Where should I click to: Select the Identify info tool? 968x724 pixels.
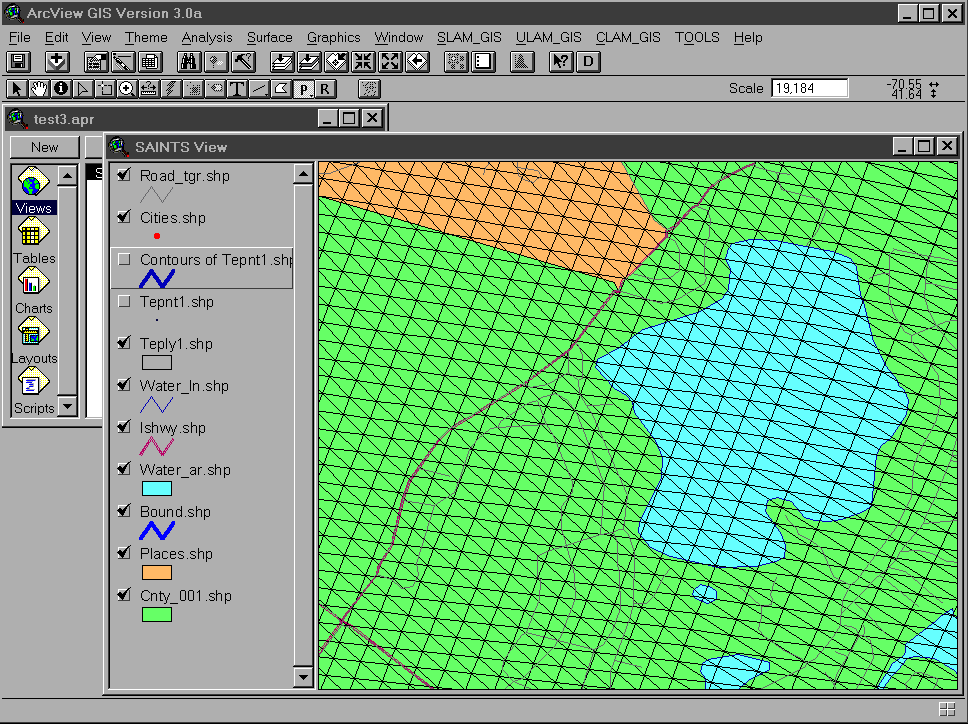pyautogui.click(x=60, y=89)
